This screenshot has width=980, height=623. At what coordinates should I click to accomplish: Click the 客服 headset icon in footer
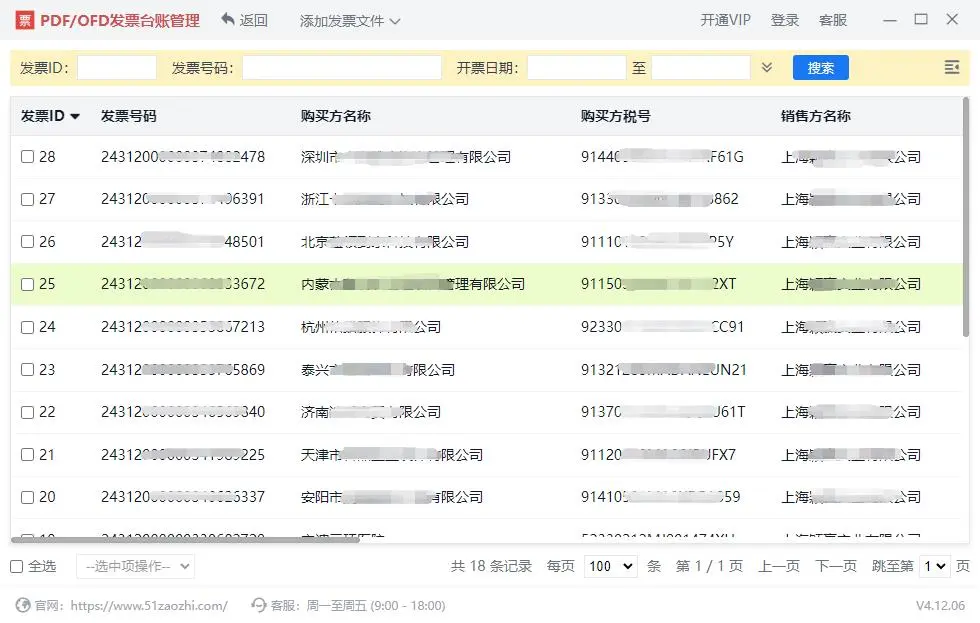[x=259, y=605]
